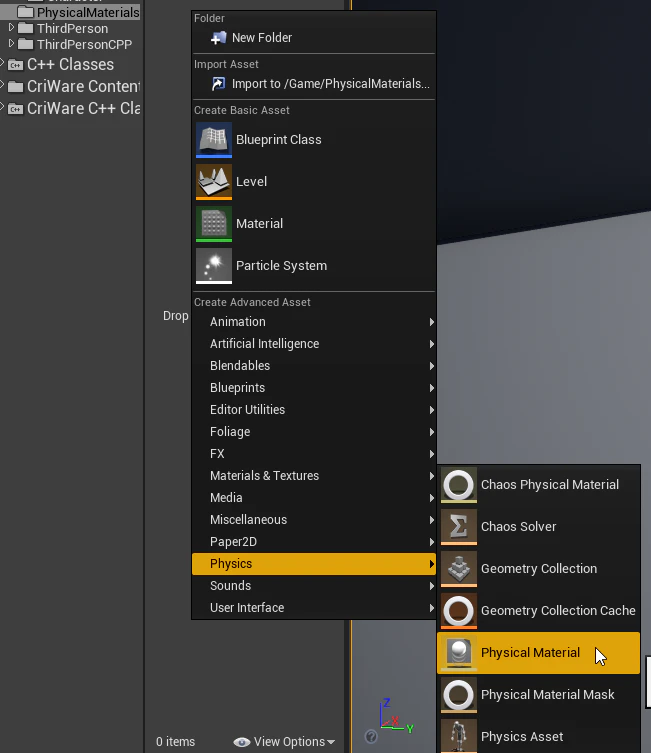Create a new Material asset
Image resolution: width=651 pixels, height=753 pixels.
(313, 224)
